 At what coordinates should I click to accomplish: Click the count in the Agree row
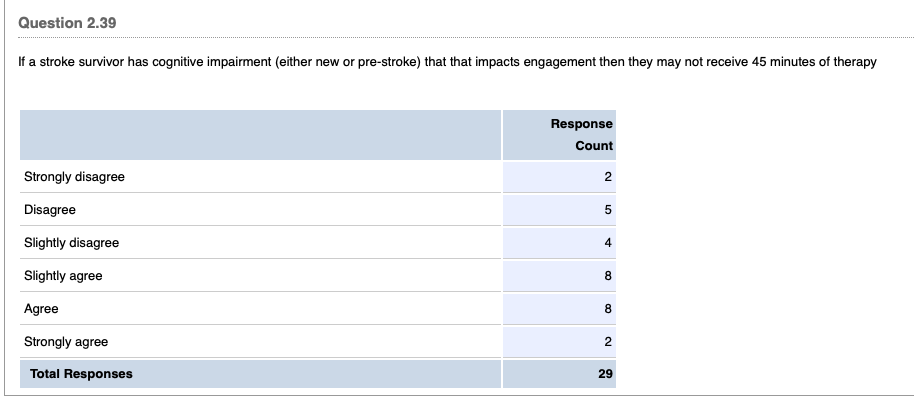(x=607, y=309)
